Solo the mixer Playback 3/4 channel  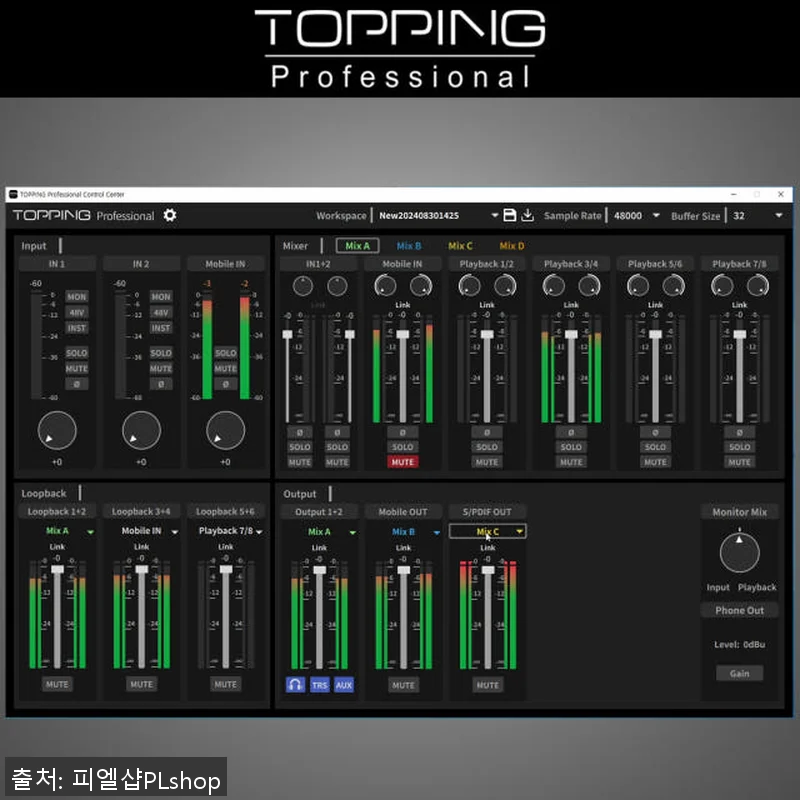tap(571, 447)
